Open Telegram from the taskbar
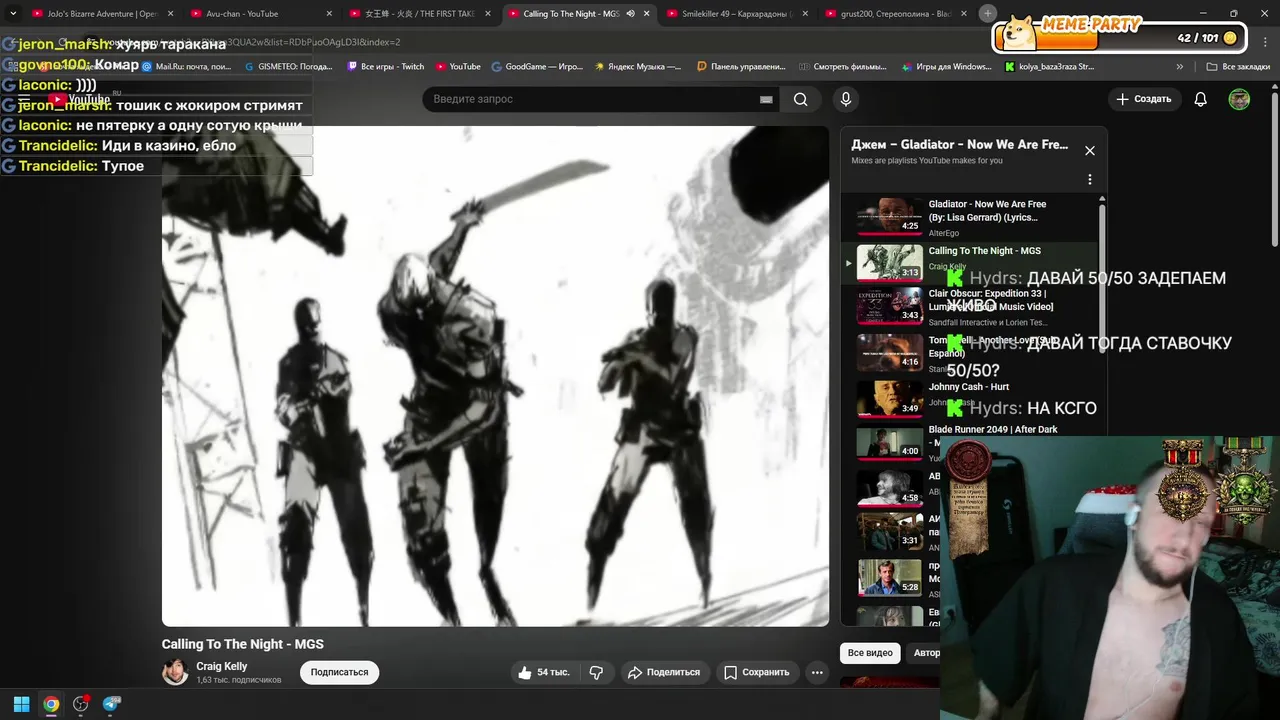This screenshot has height=720, width=1280. pos(111,704)
